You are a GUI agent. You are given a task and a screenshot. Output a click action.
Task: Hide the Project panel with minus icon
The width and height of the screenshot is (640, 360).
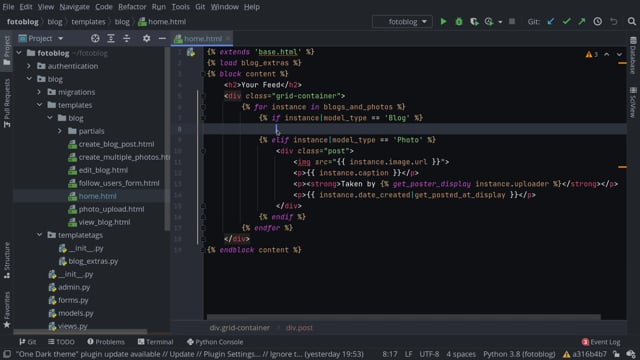point(162,38)
